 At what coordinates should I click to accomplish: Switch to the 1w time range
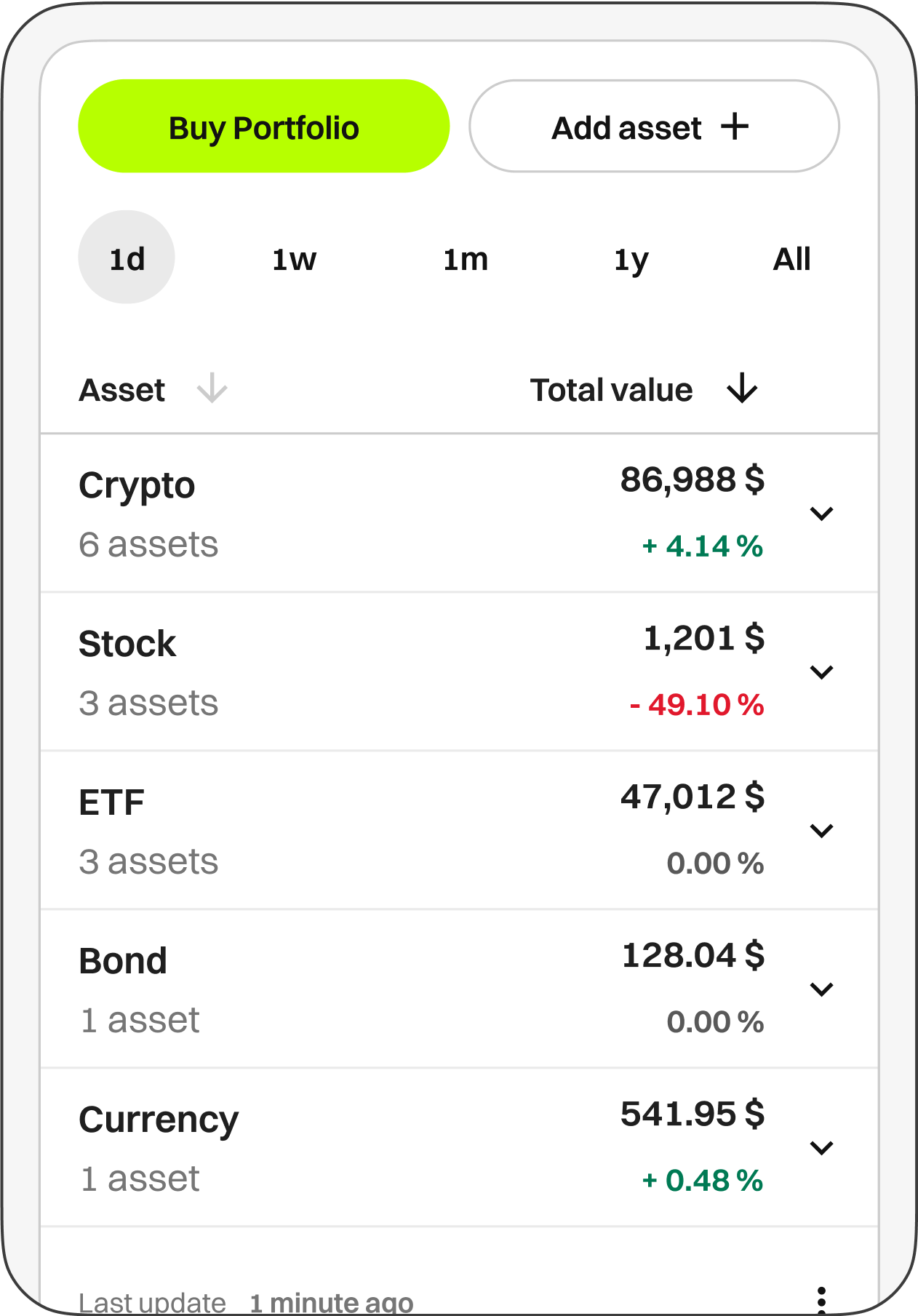[x=294, y=259]
